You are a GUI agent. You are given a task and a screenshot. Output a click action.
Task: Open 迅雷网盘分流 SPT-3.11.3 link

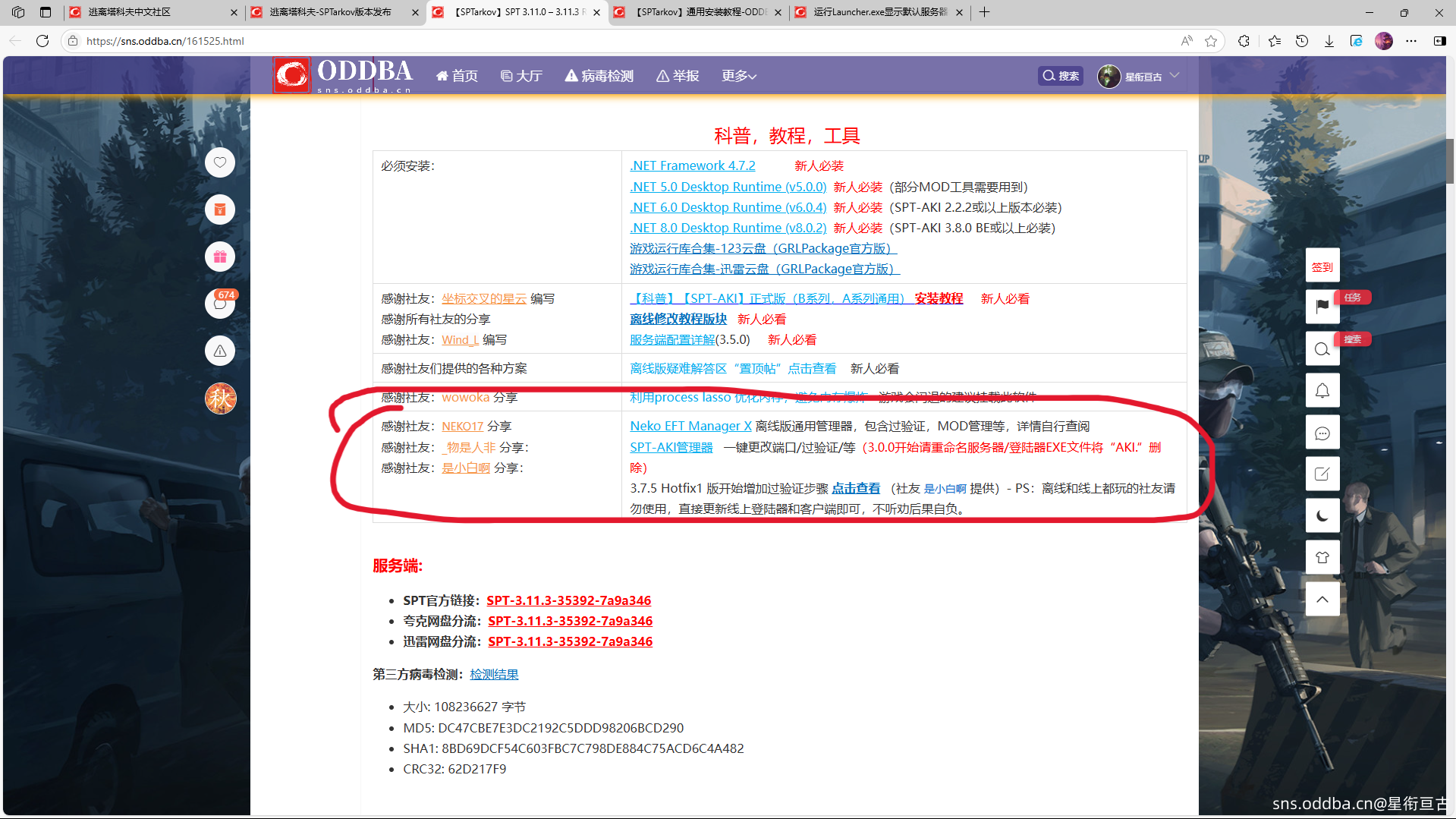click(x=571, y=641)
